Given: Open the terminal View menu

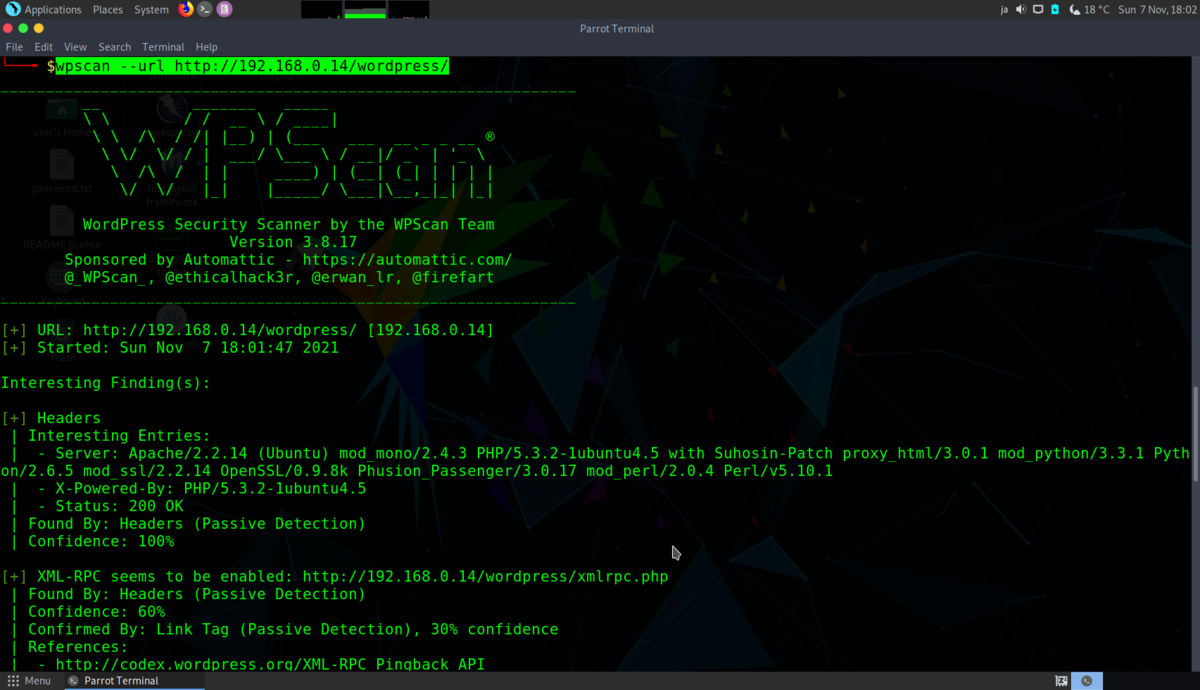Looking at the screenshot, I should click(x=75, y=47).
